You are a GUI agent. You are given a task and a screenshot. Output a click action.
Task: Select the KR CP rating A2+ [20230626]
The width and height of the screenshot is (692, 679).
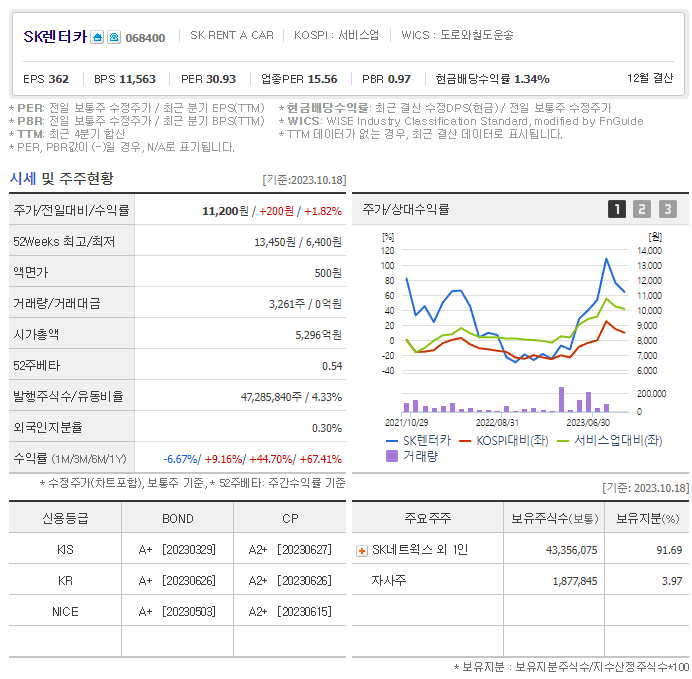[x=290, y=581]
